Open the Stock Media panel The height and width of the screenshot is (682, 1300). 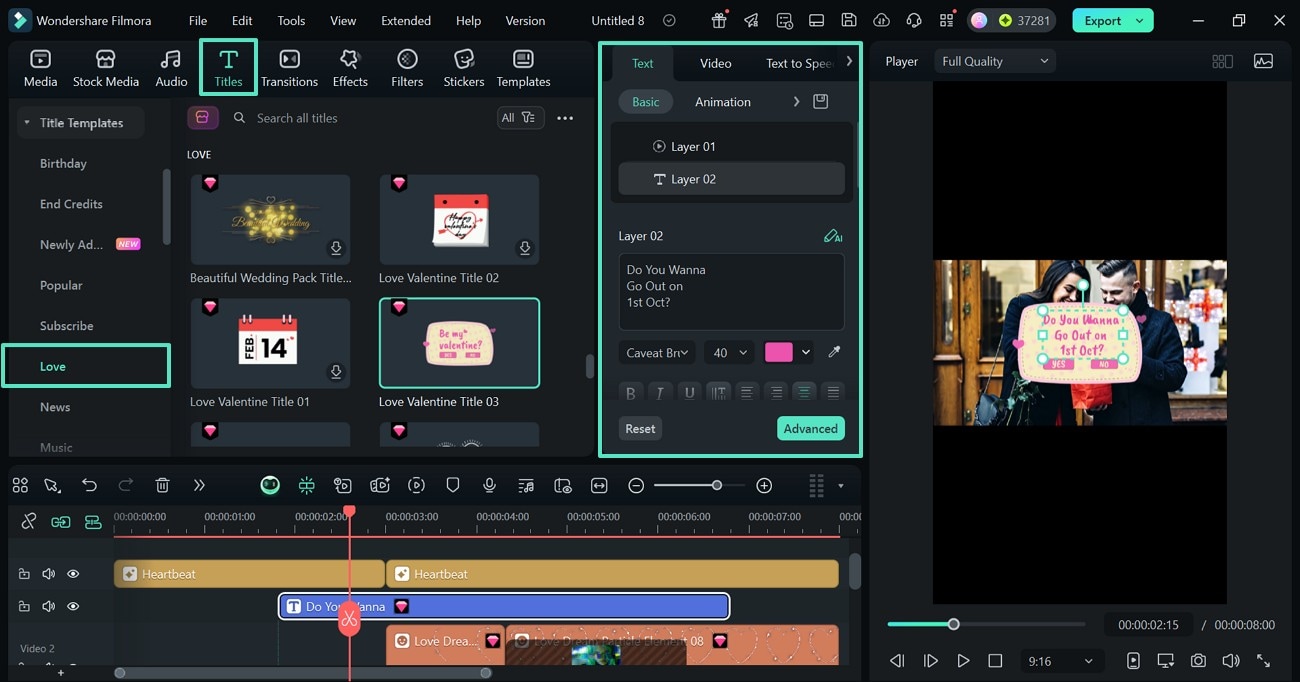click(106, 68)
